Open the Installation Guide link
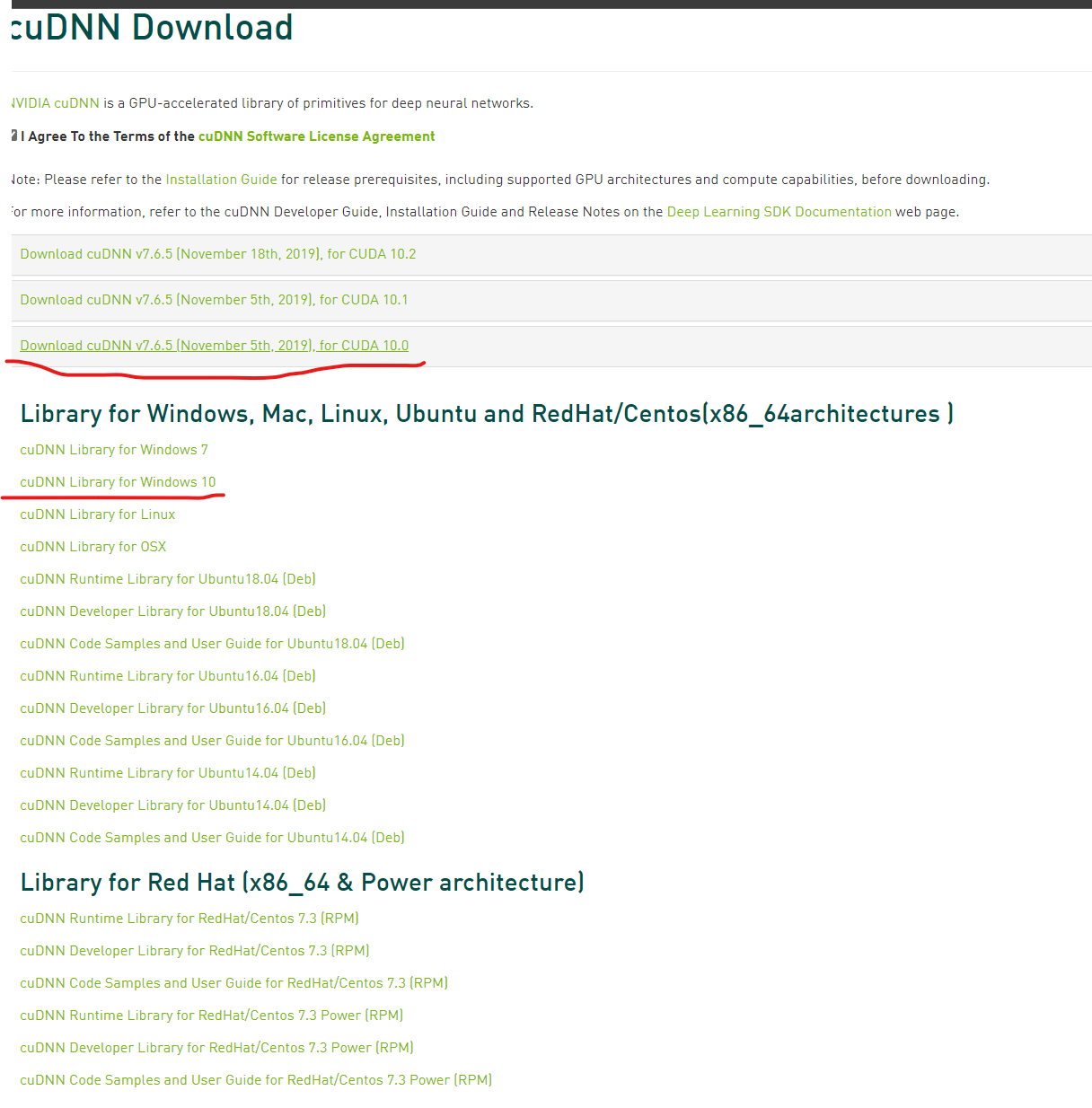 pos(222,180)
